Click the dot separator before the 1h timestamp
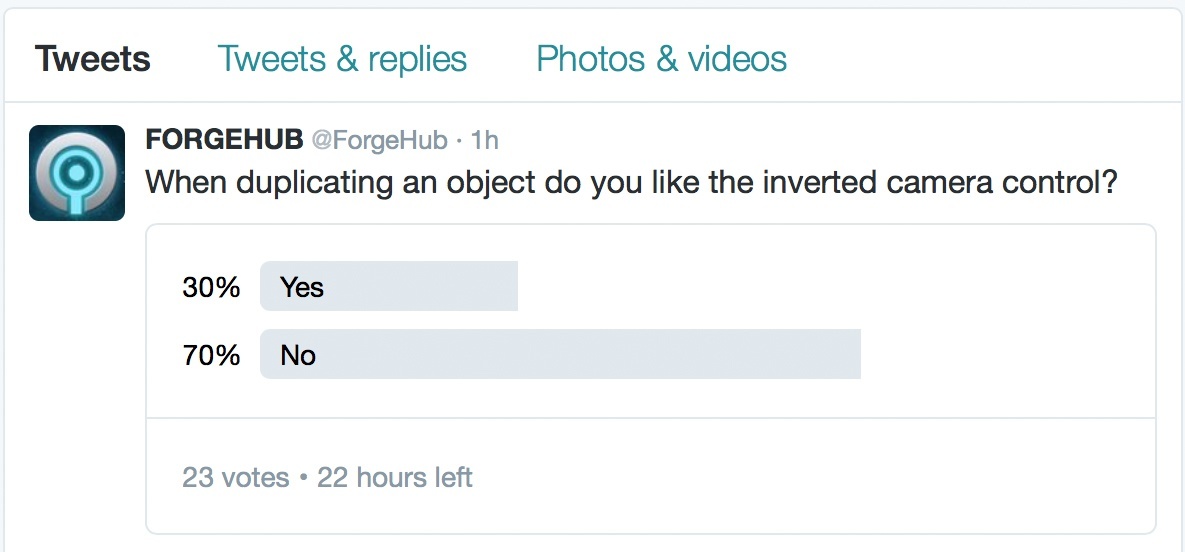The height and width of the screenshot is (552, 1185). point(458,141)
